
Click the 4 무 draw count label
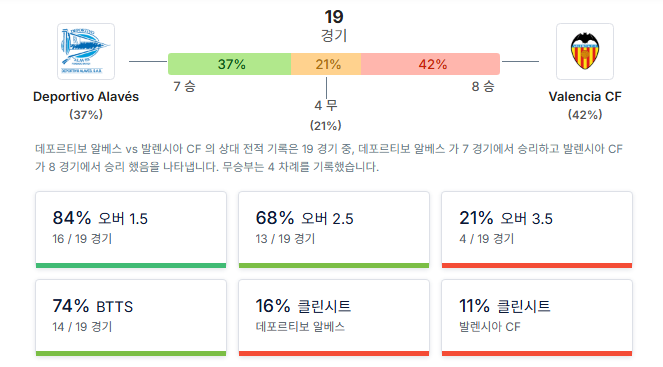(x=326, y=105)
